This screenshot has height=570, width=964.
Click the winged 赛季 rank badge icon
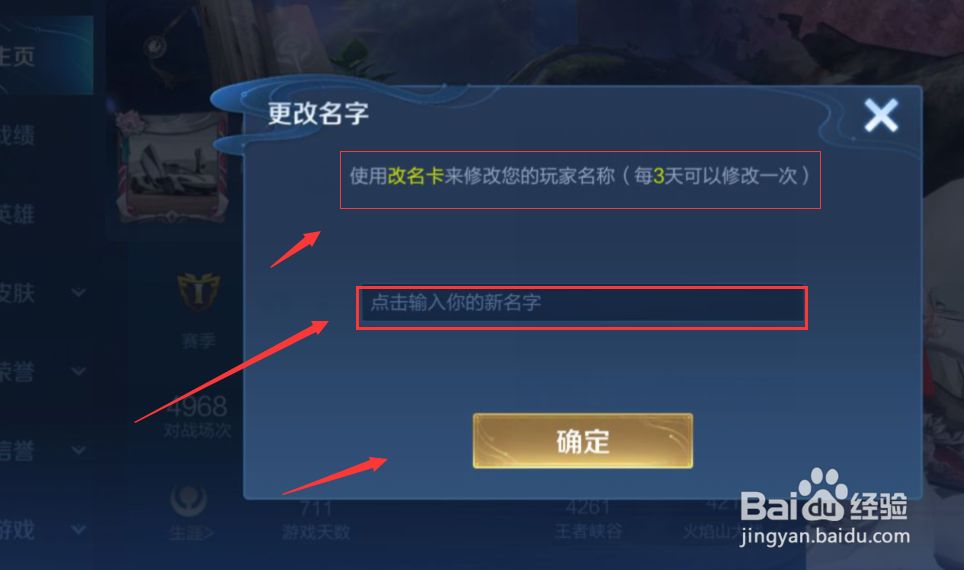(198, 292)
